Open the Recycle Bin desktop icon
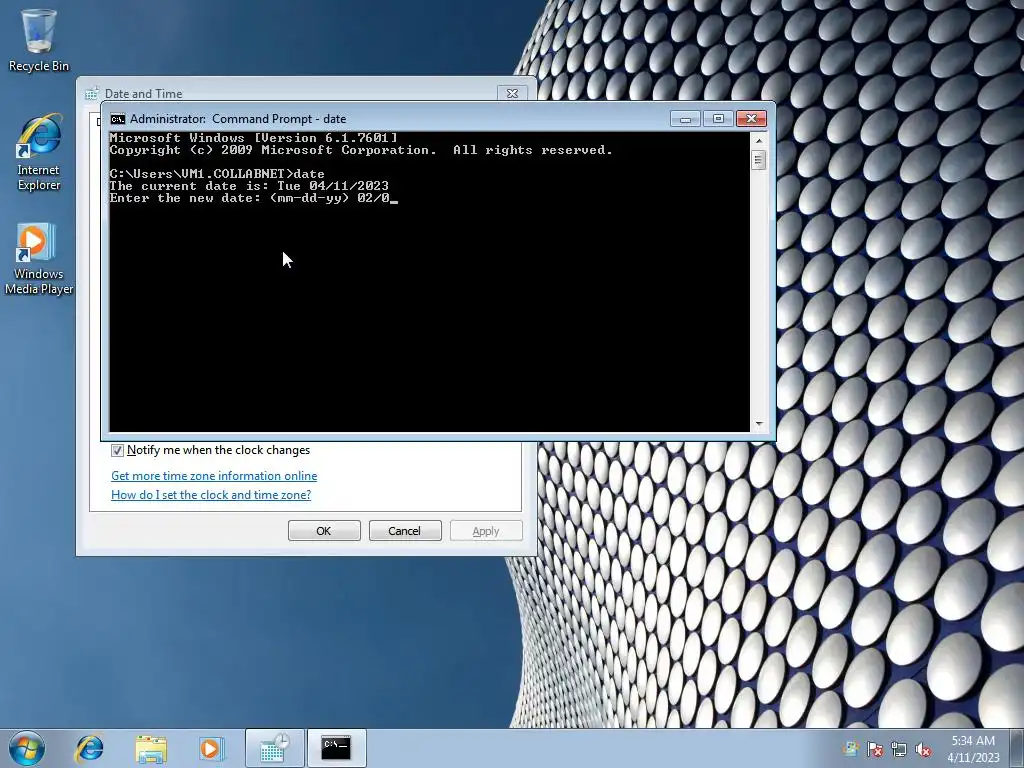 [39, 40]
